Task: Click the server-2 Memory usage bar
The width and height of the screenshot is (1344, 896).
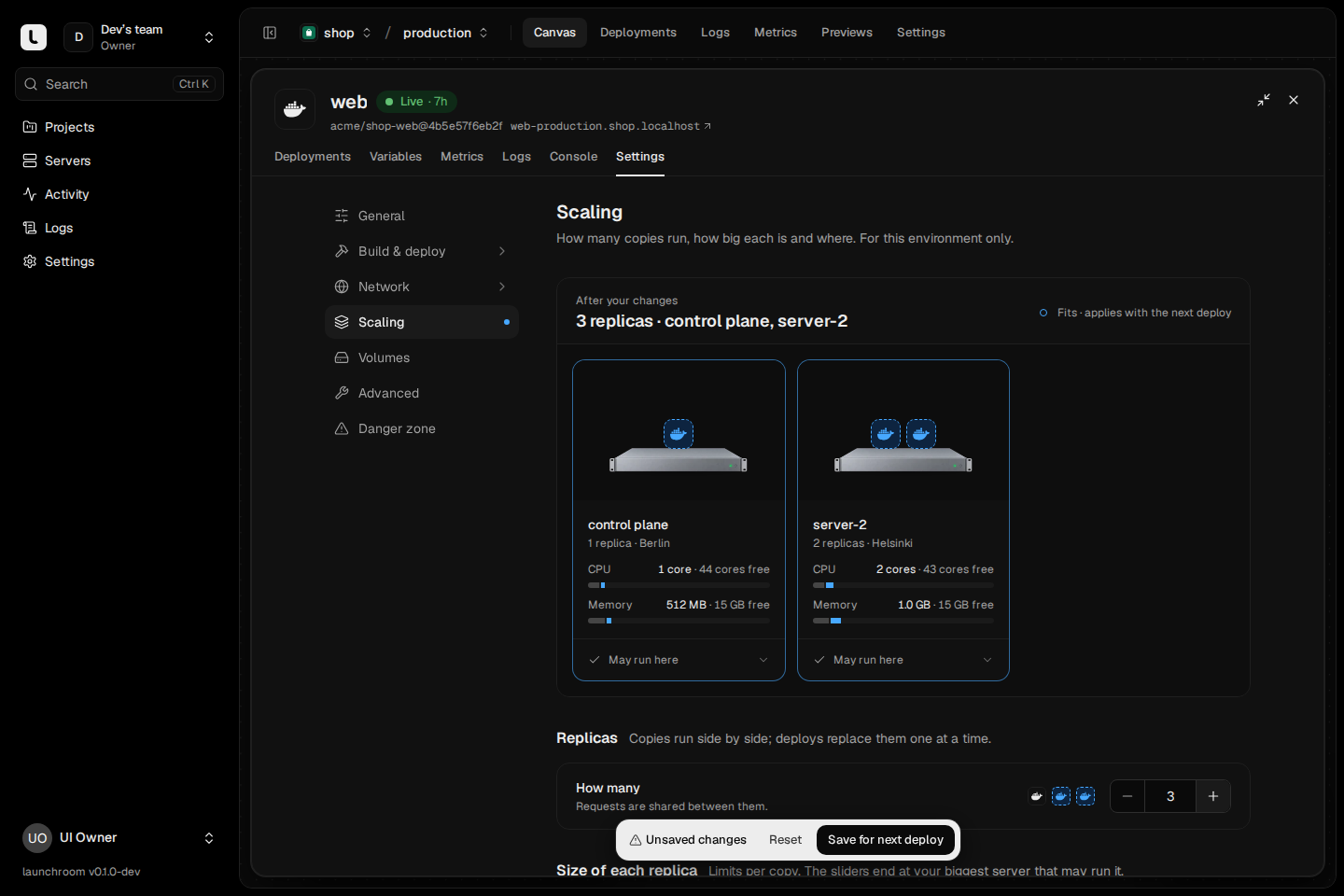Action: (903, 621)
